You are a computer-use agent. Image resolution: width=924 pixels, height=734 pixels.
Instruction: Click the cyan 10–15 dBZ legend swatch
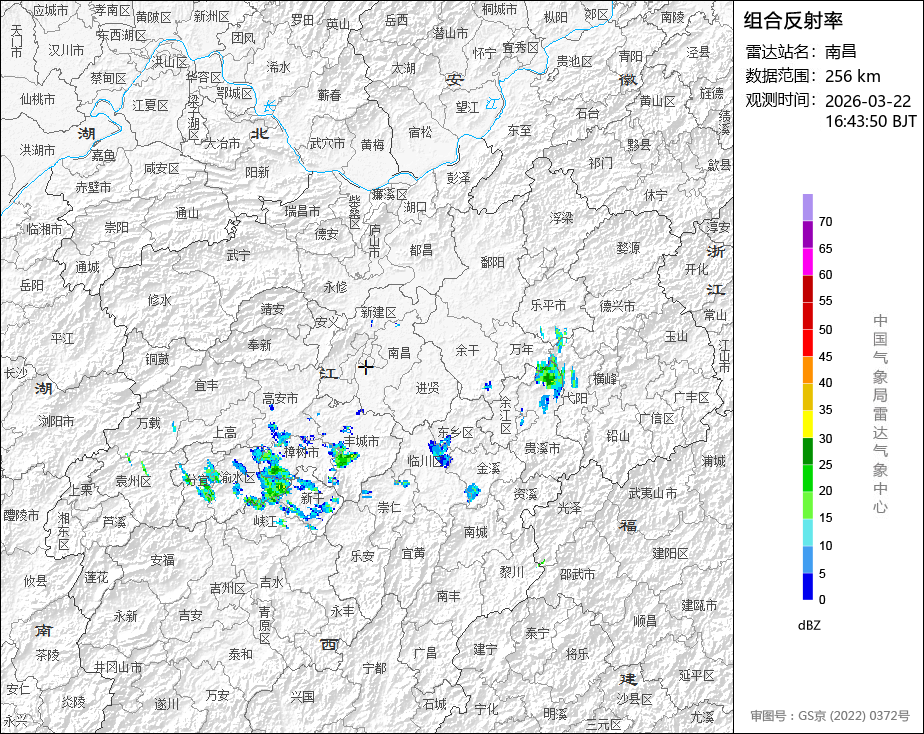point(807,533)
